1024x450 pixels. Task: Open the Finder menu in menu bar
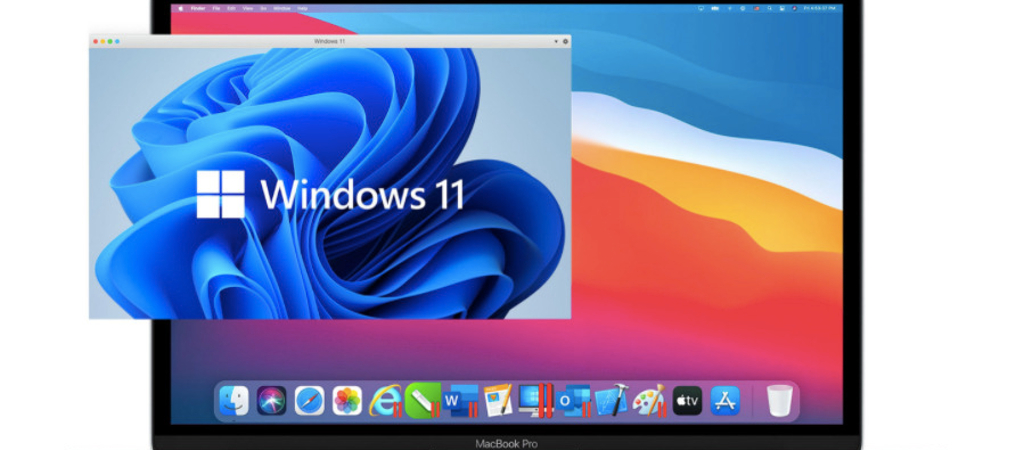[x=197, y=7]
